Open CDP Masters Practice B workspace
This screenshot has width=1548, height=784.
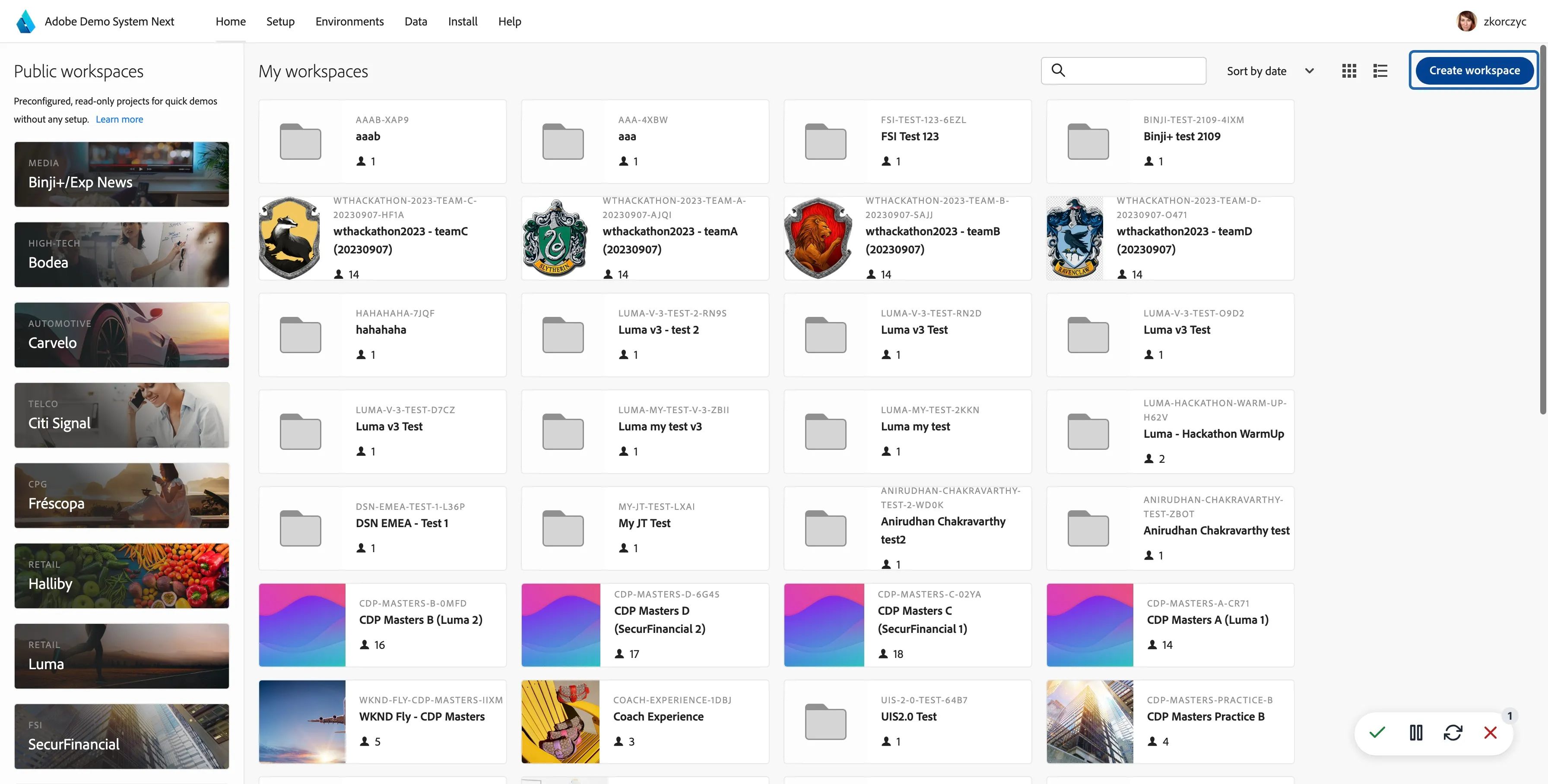point(1170,721)
